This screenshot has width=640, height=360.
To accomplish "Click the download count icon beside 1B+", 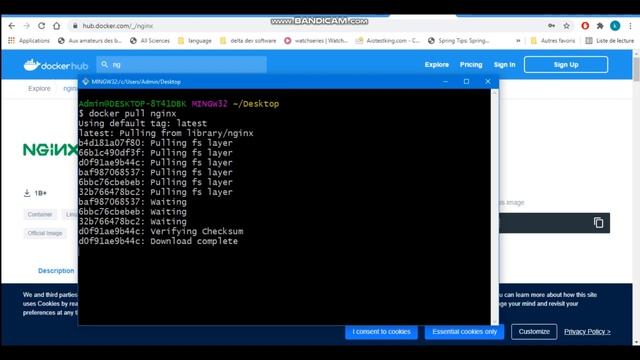I will tap(27, 193).
